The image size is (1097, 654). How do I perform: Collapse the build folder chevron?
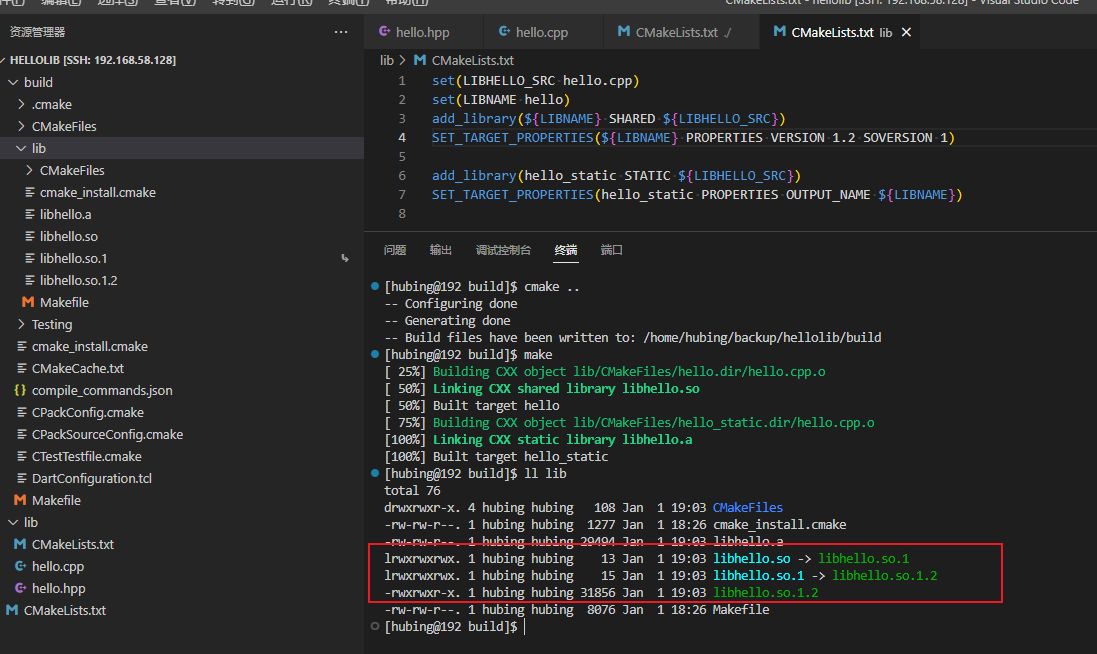pyautogui.click(x=13, y=83)
